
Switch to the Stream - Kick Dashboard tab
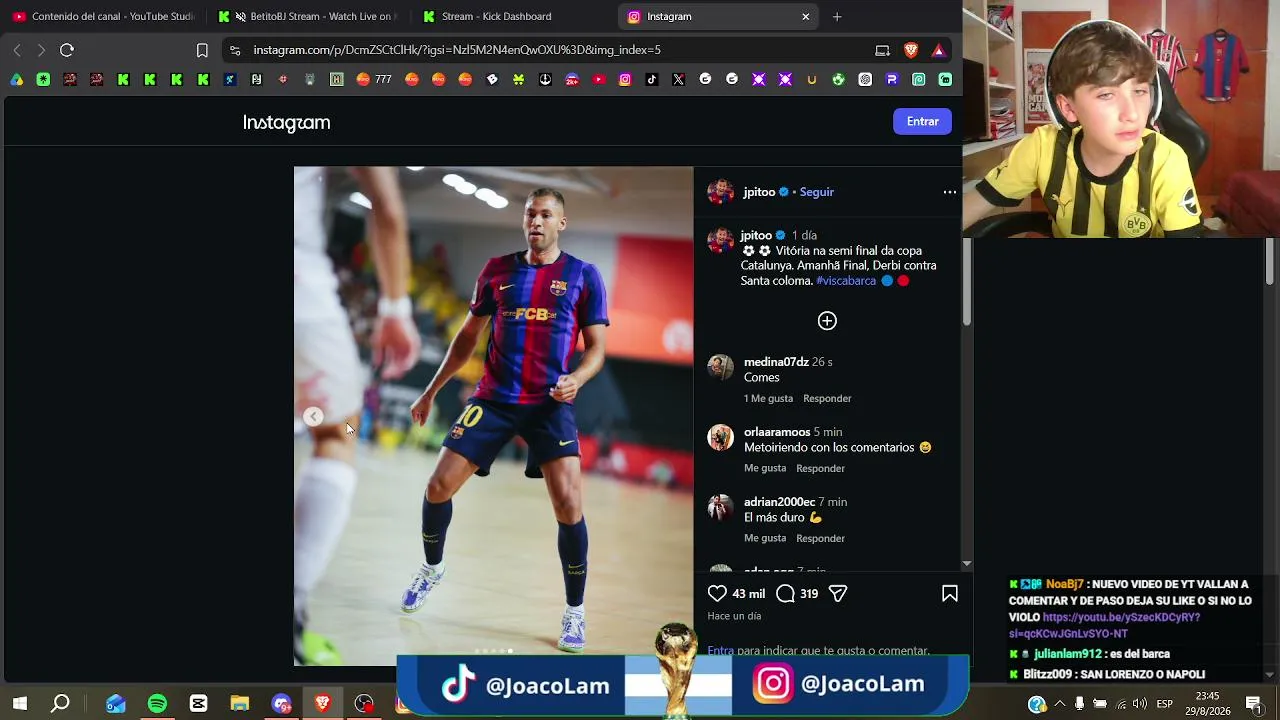(512, 16)
